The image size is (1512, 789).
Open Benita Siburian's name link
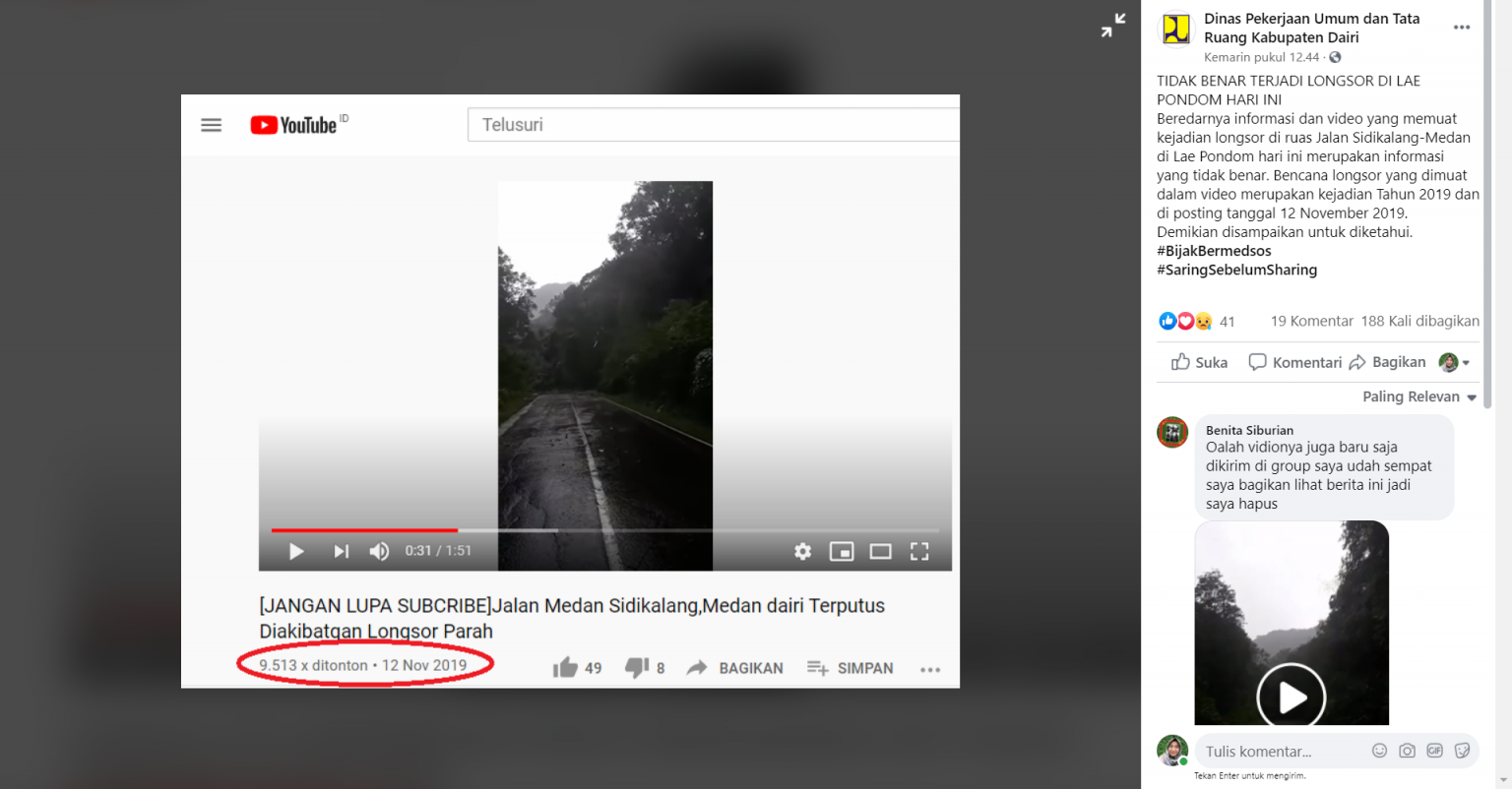pyautogui.click(x=1249, y=430)
